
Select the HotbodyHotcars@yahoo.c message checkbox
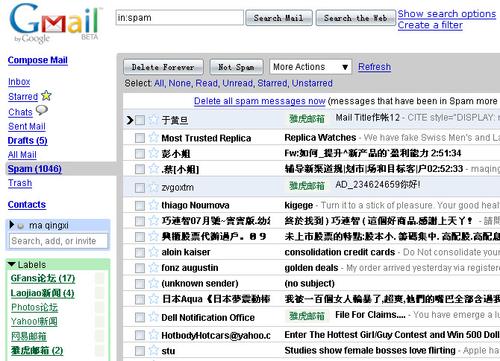click(x=140, y=335)
